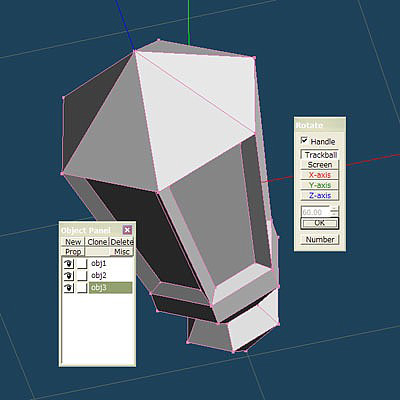
Task: Open object properties via Prop button
Action: (73, 252)
